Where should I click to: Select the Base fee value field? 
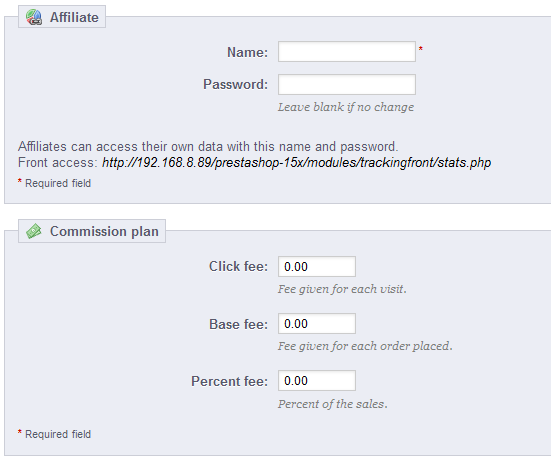pyautogui.click(x=317, y=324)
